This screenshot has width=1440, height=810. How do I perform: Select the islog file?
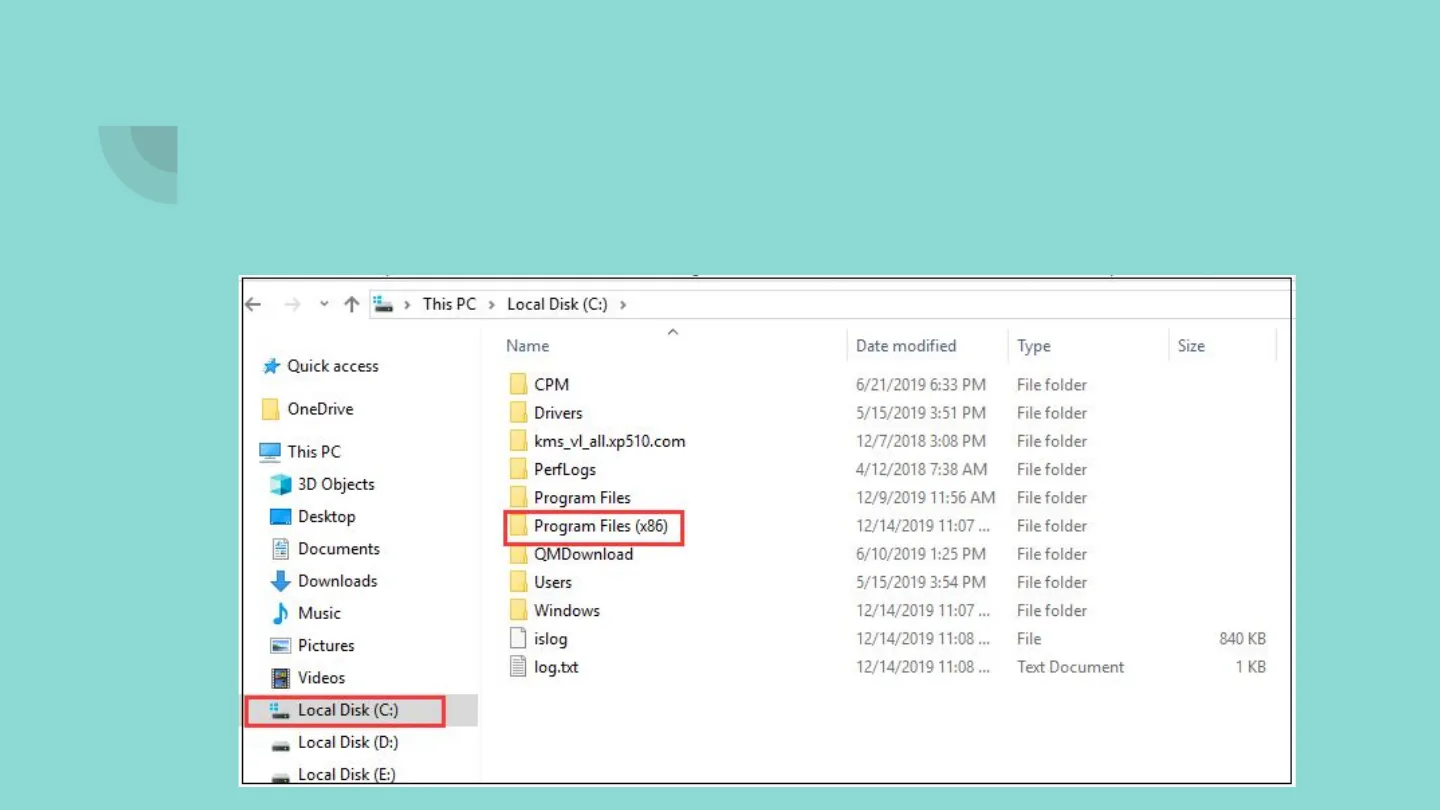pyautogui.click(x=550, y=639)
